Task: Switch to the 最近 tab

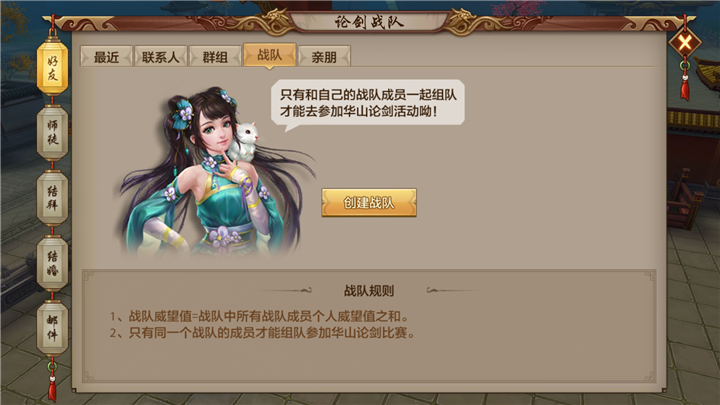Action: (106, 57)
